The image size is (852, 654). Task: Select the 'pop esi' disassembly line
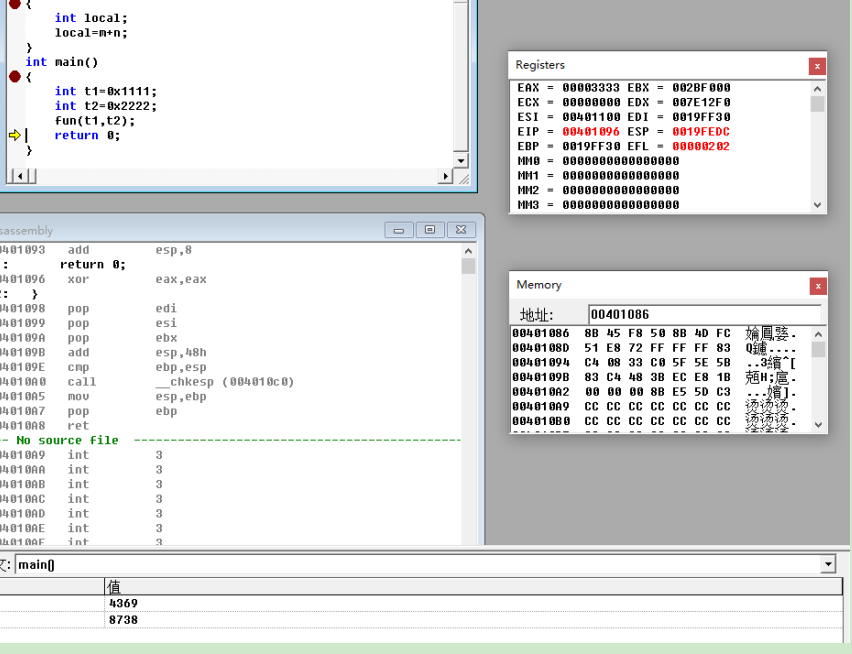click(x=89, y=324)
